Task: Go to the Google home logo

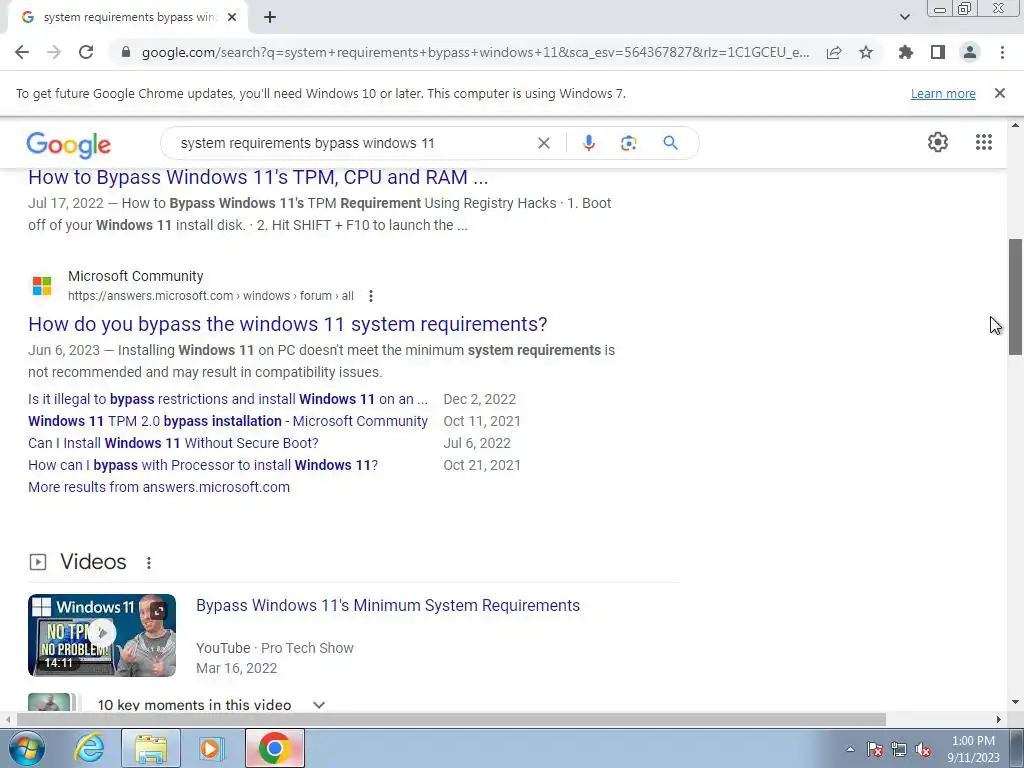Action: pos(69,144)
